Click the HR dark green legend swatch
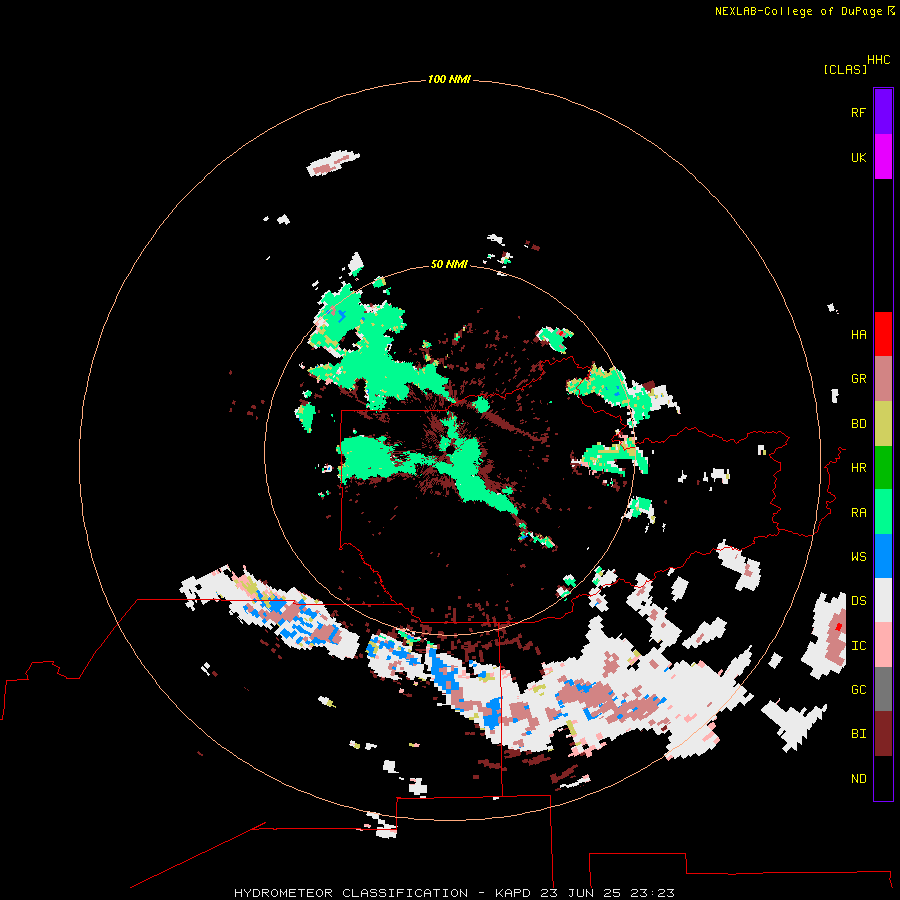The height and width of the screenshot is (900, 900). pyautogui.click(x=883, y=468)
